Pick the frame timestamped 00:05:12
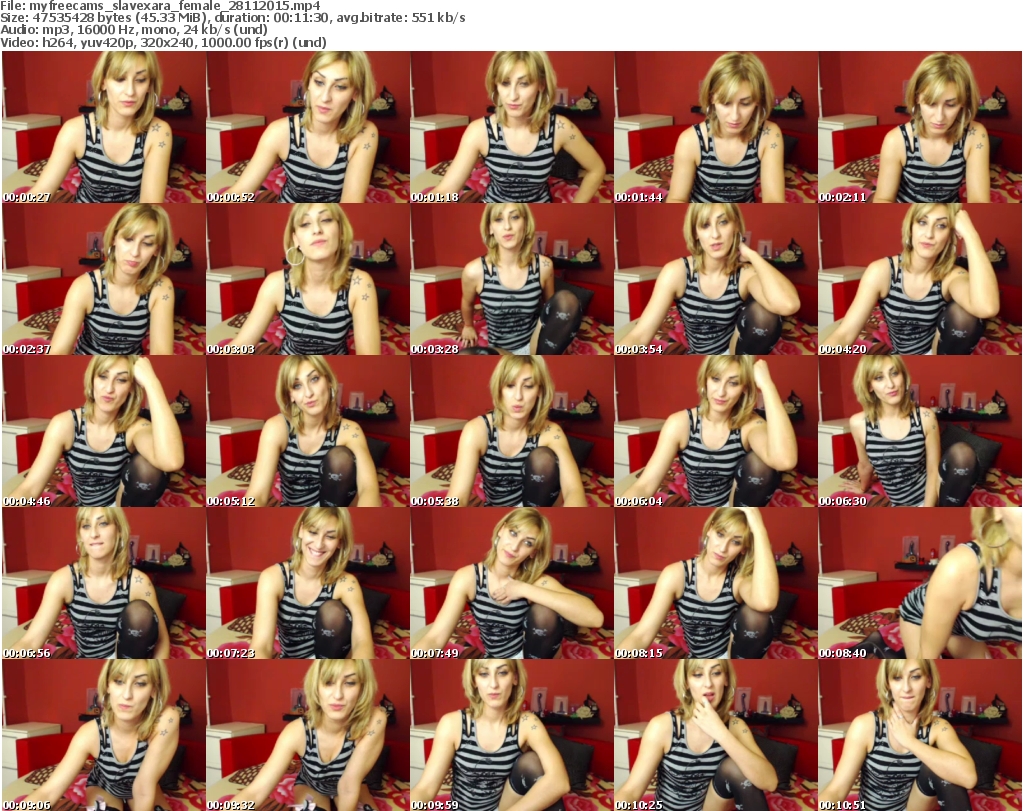This screenshot has height=811, width=1024. 308,431
